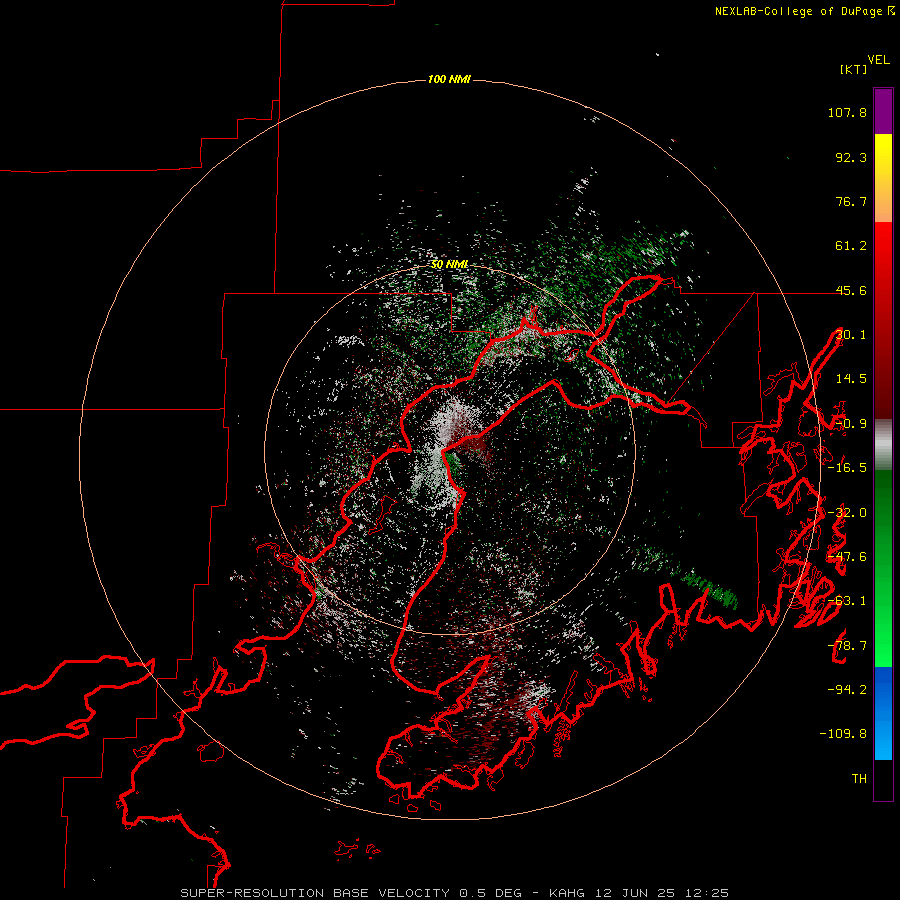Click the -78.7 legend value
Screen dimensions: 900x900
847,646
